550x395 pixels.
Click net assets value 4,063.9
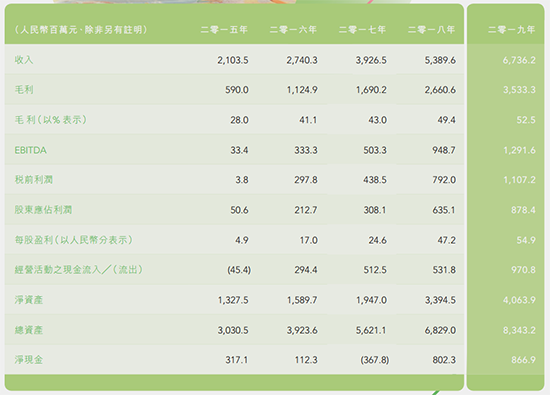519,300
